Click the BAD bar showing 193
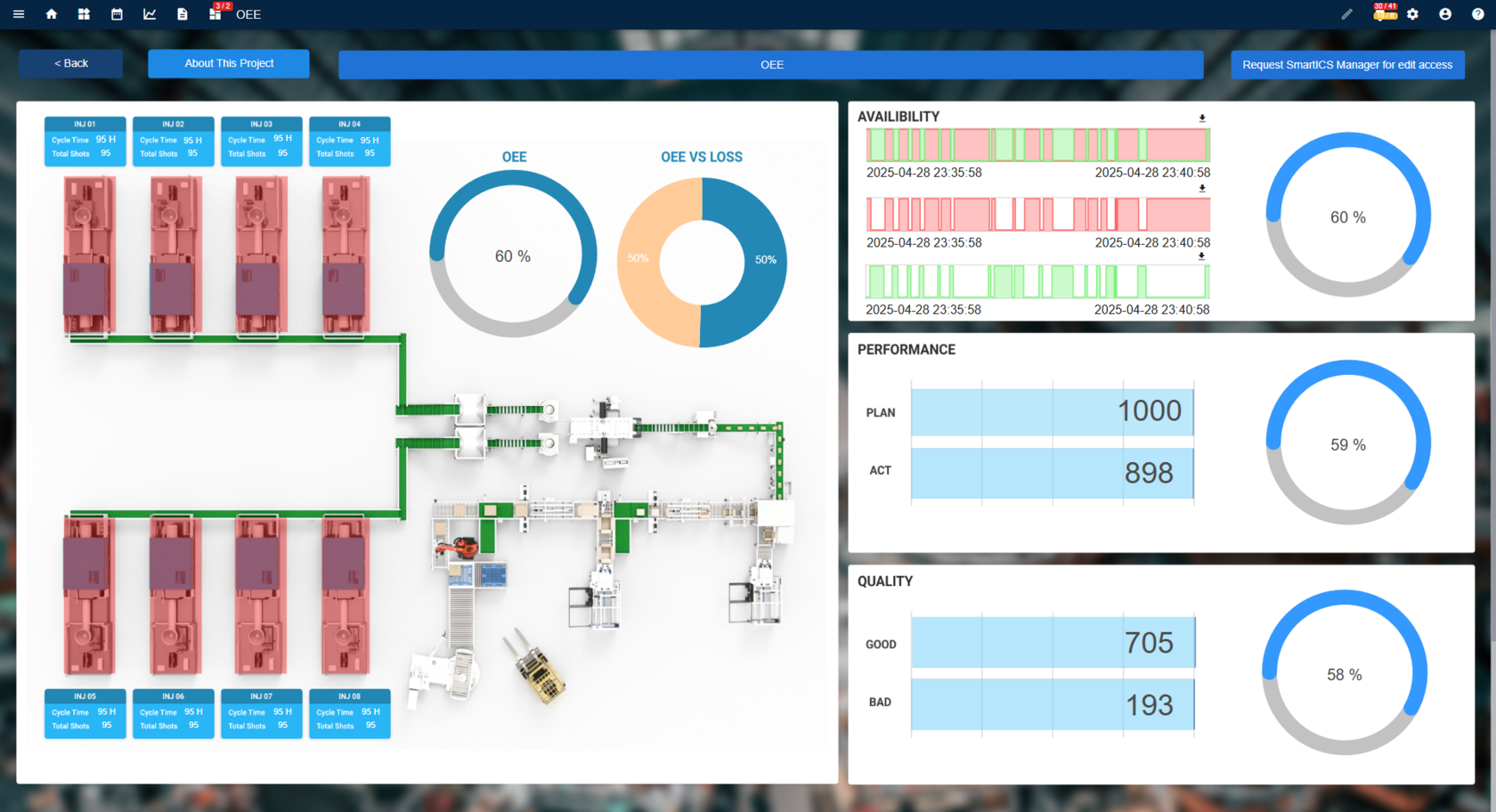The width and height of the screenshot is (1496, 812). (1053, 704)
